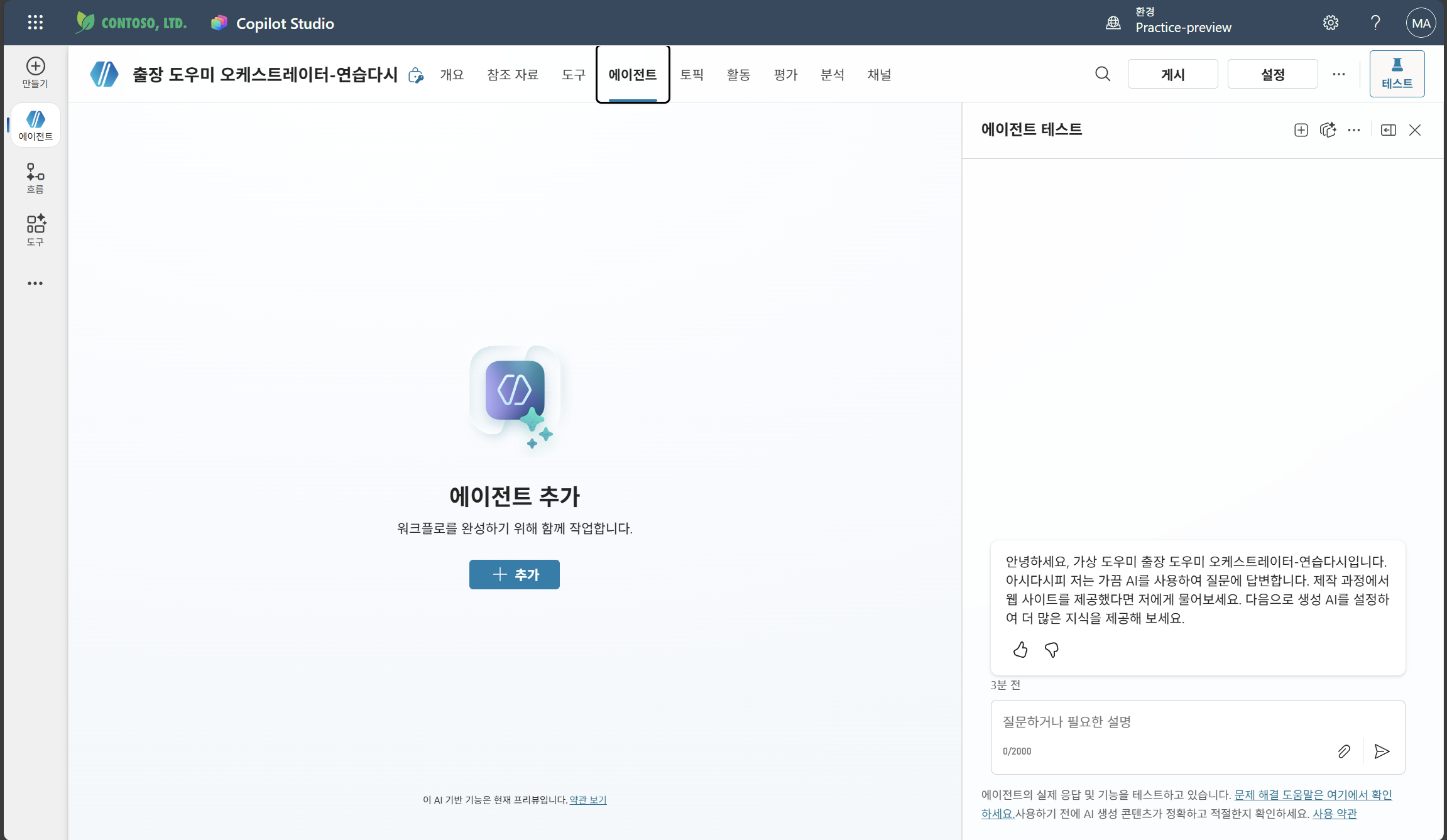Image resolution: width=1447 pixels, height=840 pixels.
Task: Switch to the 채널 tab
Action: [x=879, y=74]
